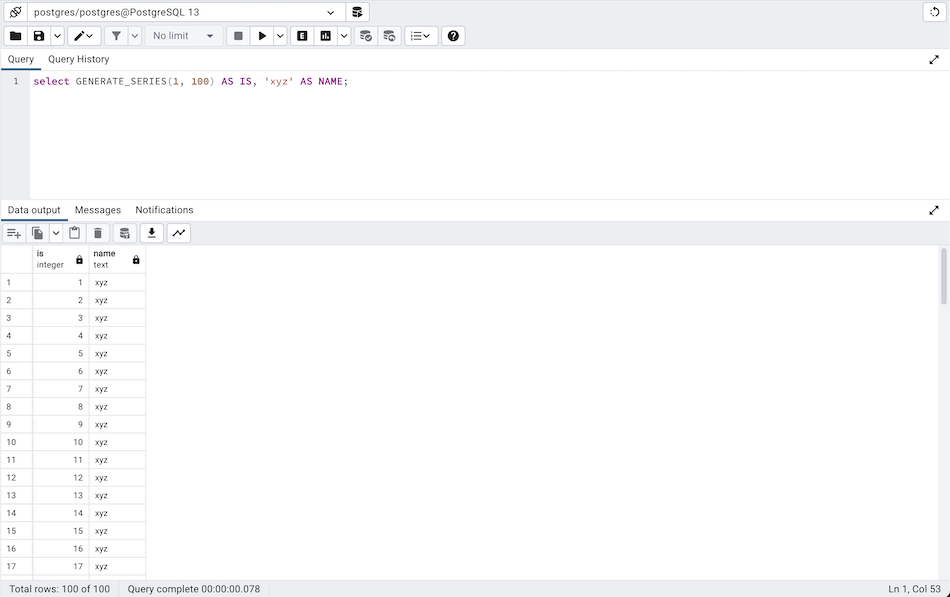This screenshot has width=950, height=597.
Task: Cancel the running query with stop icon
Action: click(x=237, y=35)
